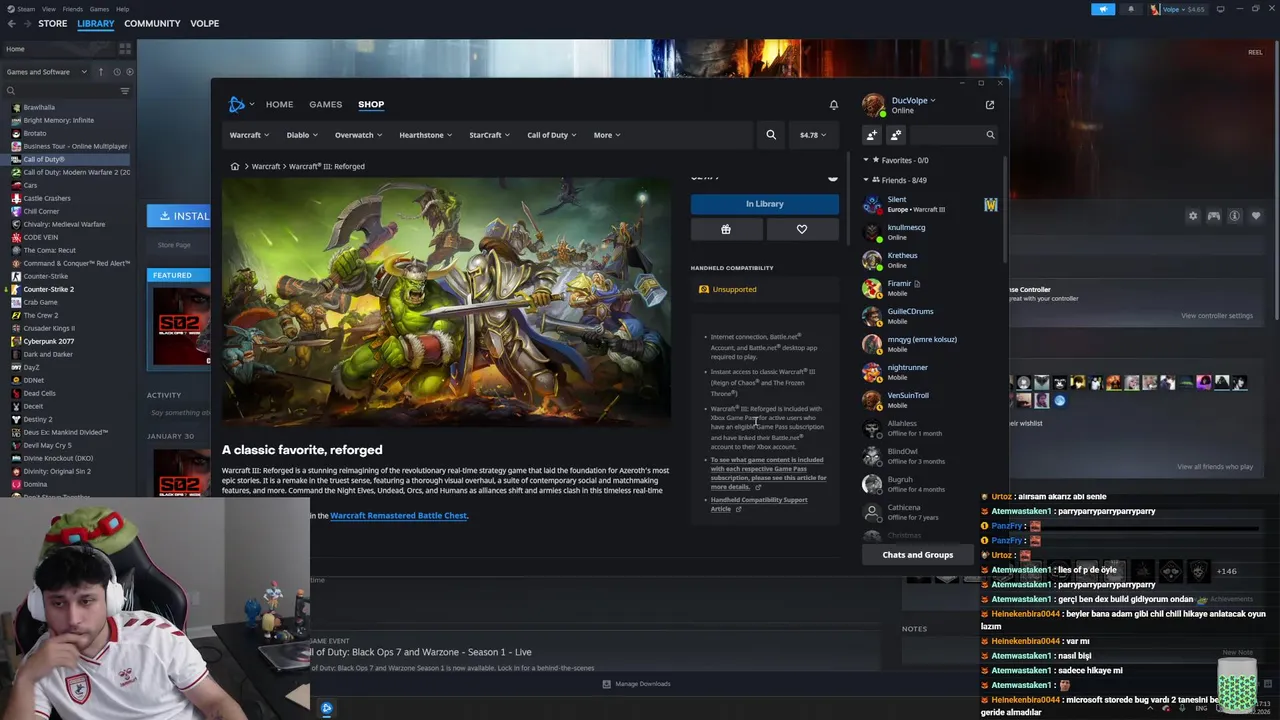
Task: Open Steam STORE tab
Action: tap(53, 24)
